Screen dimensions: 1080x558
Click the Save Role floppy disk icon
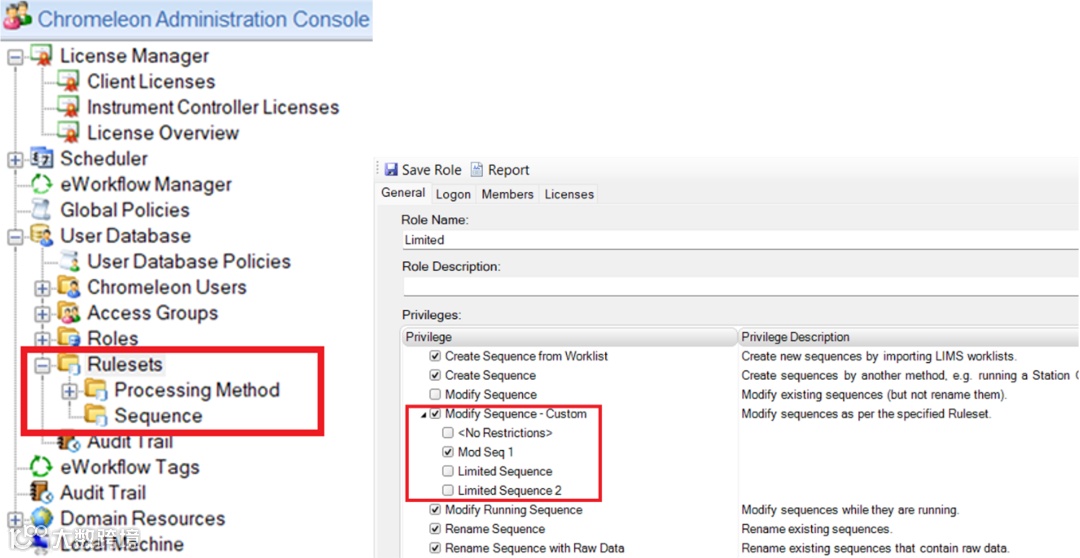(391, 169)
